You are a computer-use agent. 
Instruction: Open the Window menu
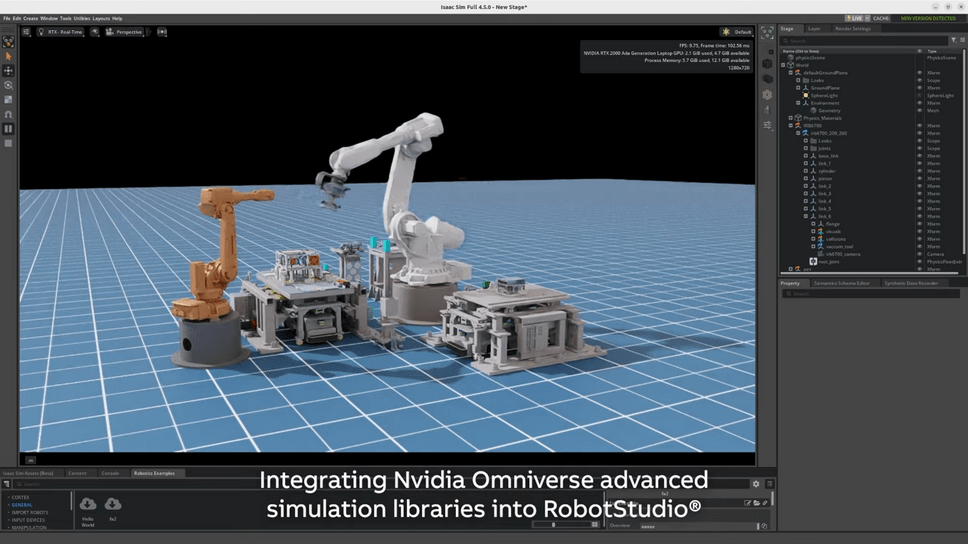pos(49,19)
